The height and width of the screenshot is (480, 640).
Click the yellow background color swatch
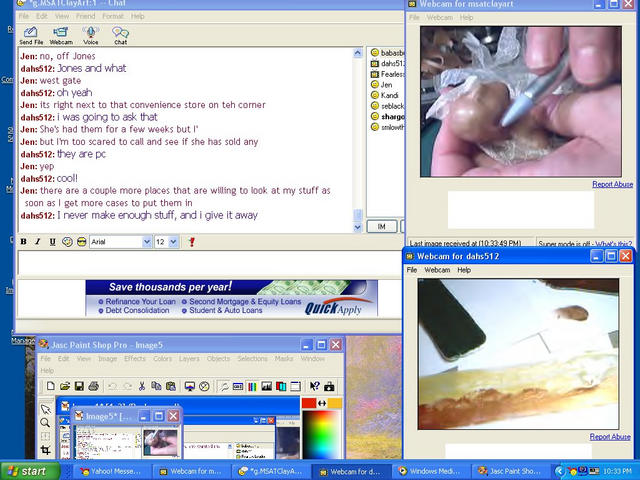point(335,403)
